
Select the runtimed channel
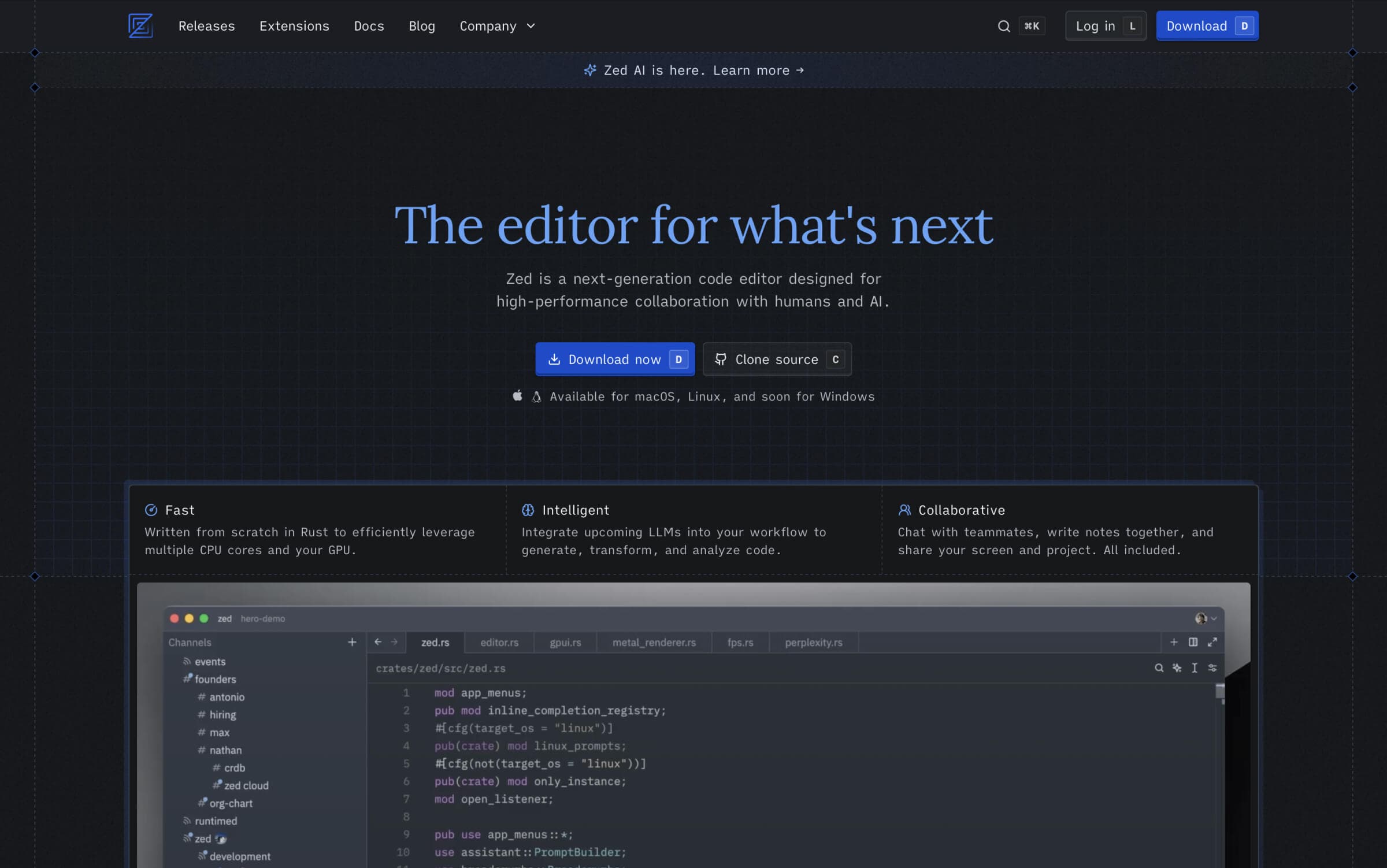tap(216, 821)
